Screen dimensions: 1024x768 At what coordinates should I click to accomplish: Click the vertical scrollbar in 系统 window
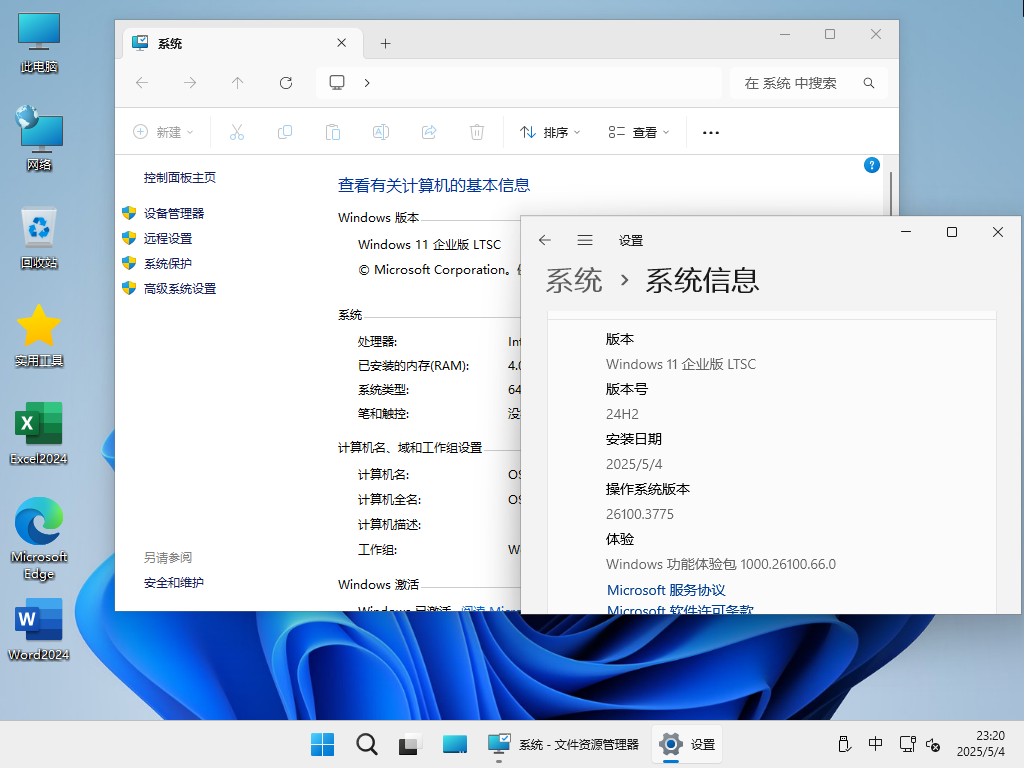point(891,194)
